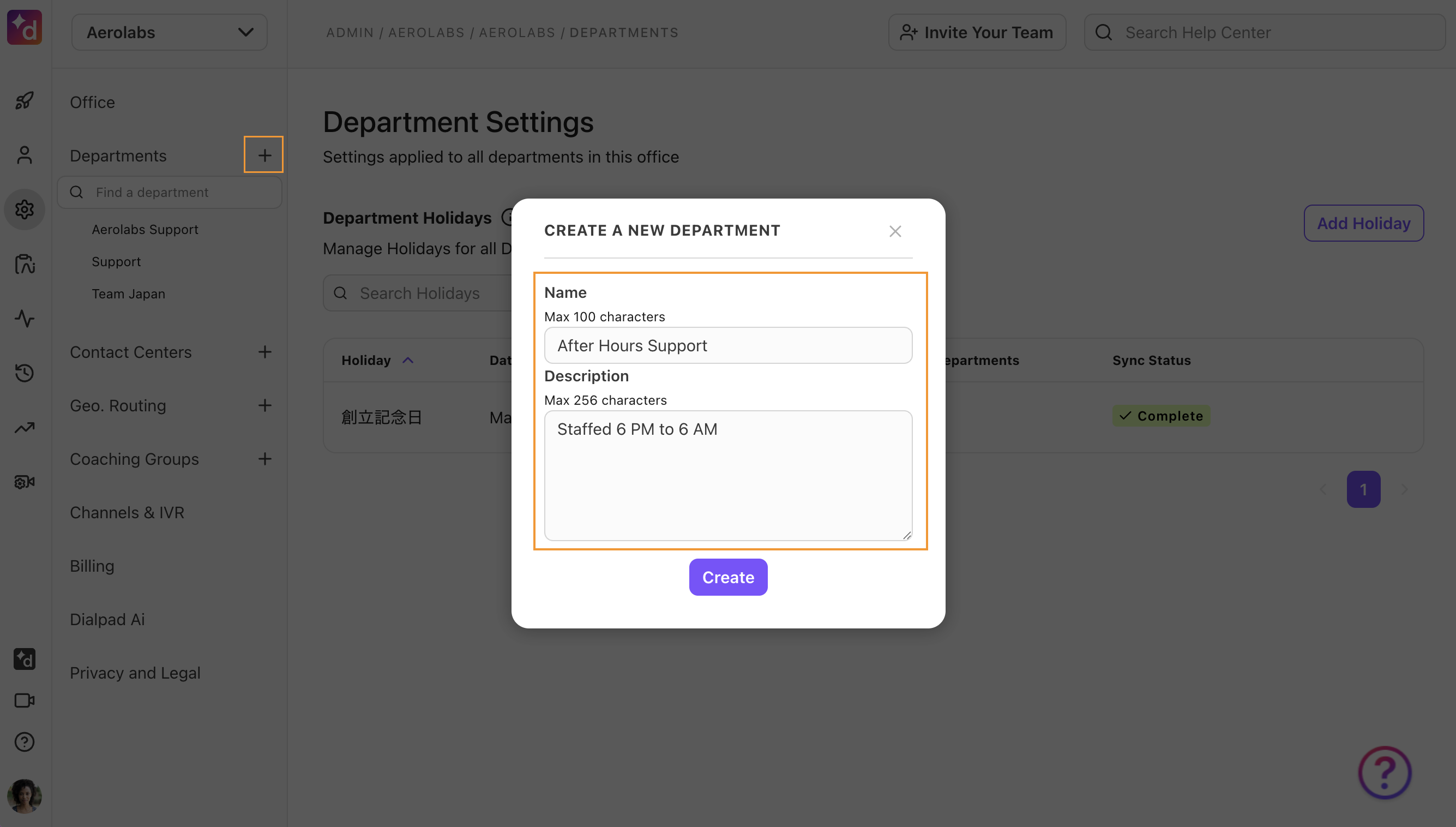Open the history clock sidebar icon
Screen dimensions: 1456x827
(25, 373)
